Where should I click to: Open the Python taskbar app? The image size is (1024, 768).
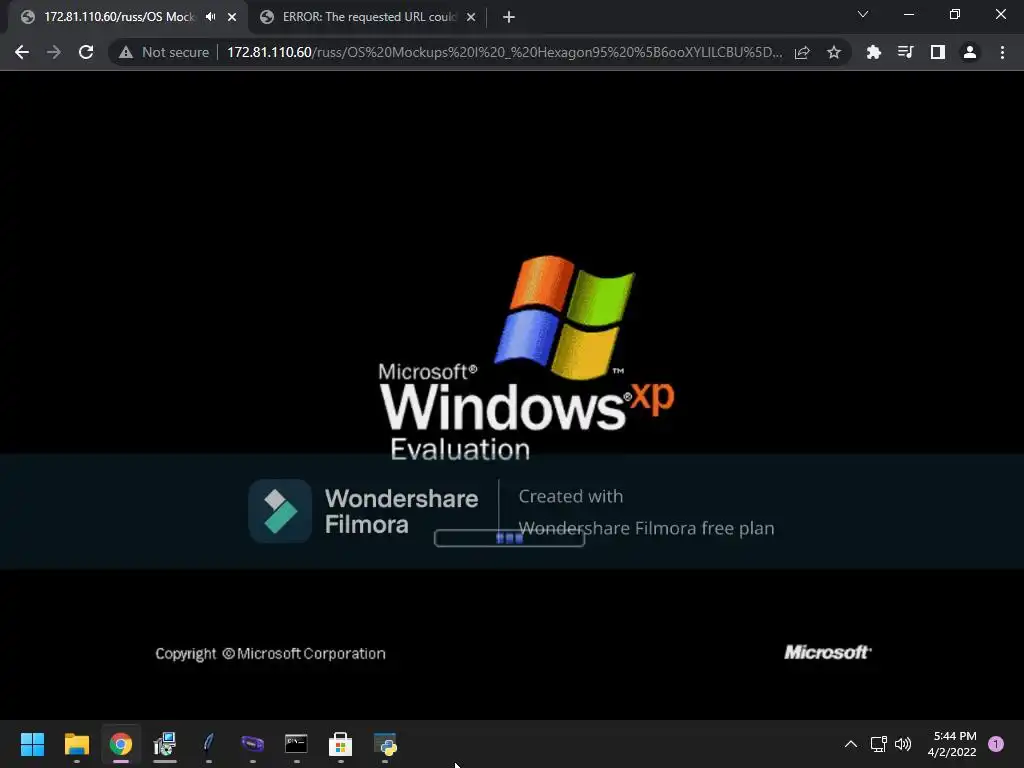click(x=385, y=744)
